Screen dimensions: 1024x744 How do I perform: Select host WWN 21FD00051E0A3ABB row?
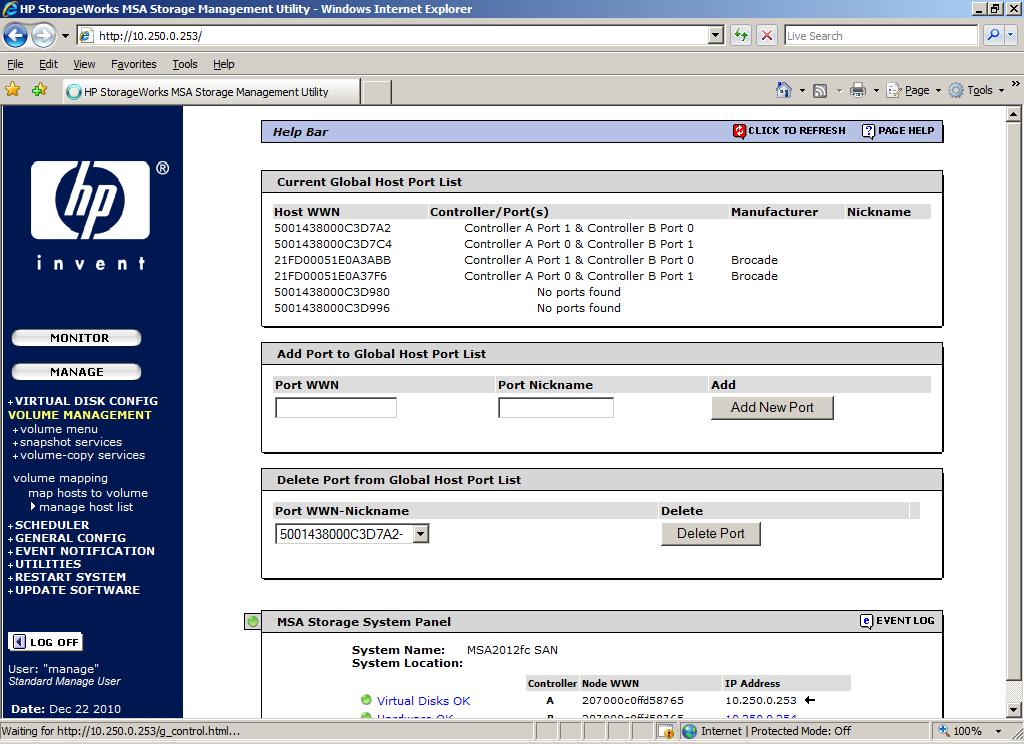tap(601, 260)
